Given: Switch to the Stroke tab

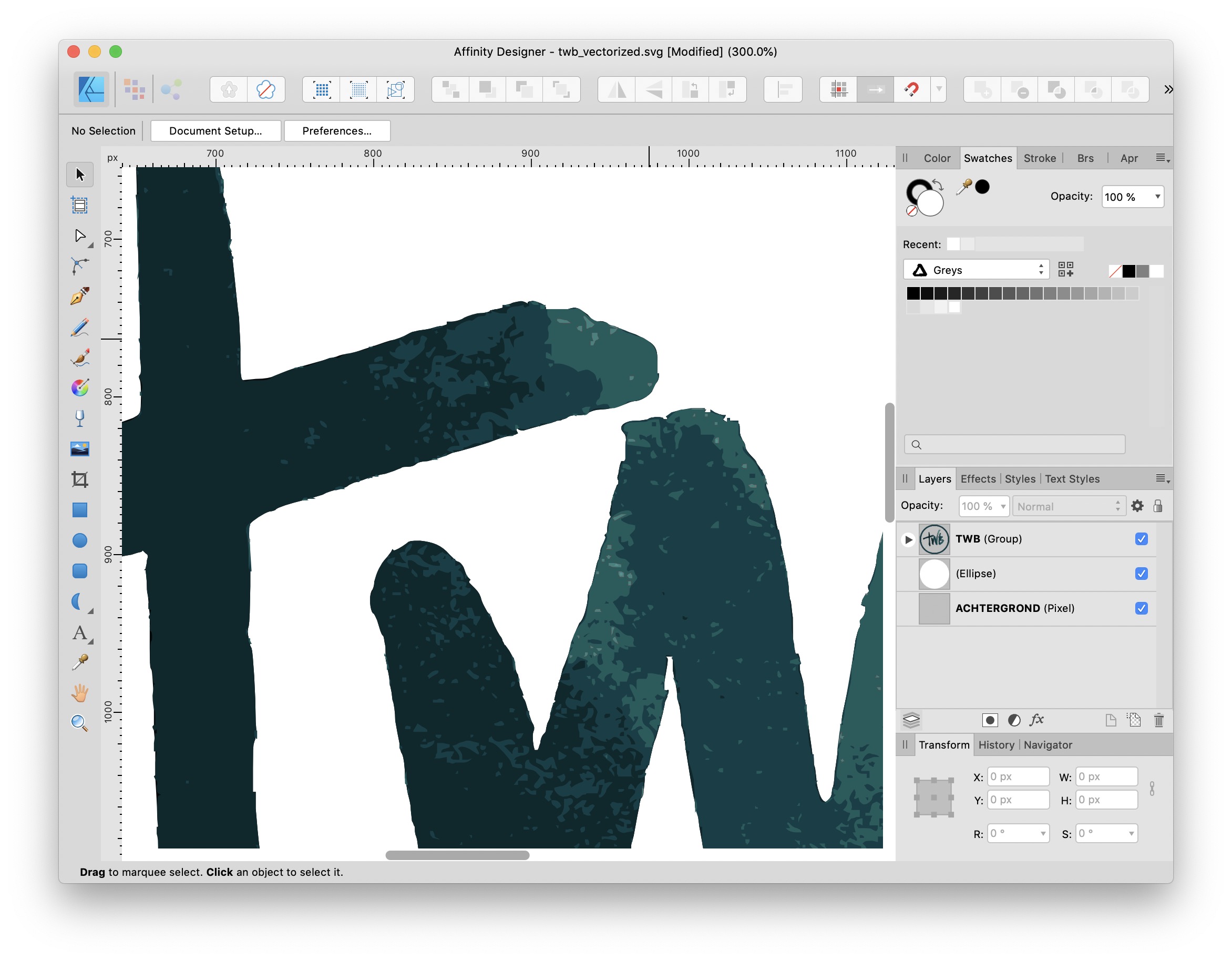Looking at the screenshot, I should (x=1039, y=158).
